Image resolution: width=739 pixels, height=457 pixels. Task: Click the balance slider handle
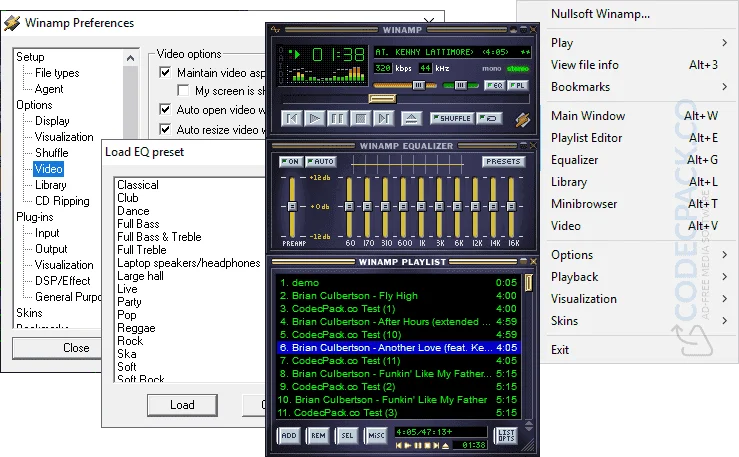point(461,85)
